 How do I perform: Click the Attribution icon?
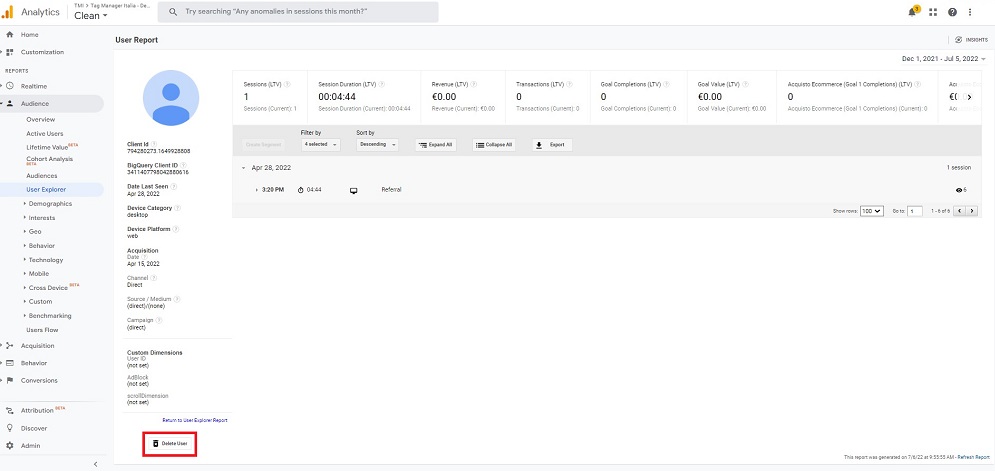click(x=10, y=411)
